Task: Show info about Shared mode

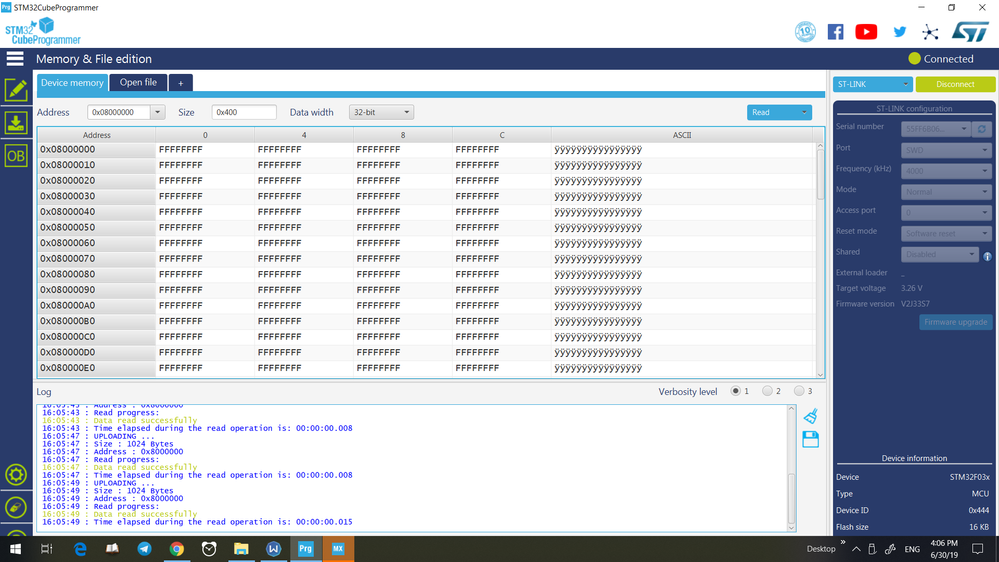Action: (987, 256)
